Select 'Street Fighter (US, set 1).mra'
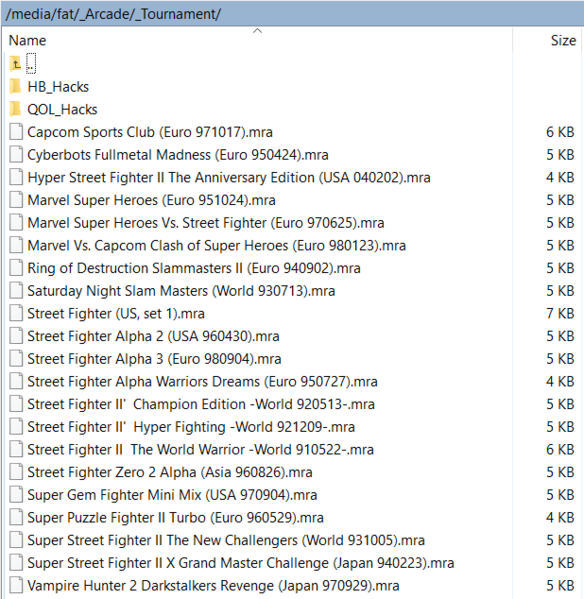 coord(116,313)
